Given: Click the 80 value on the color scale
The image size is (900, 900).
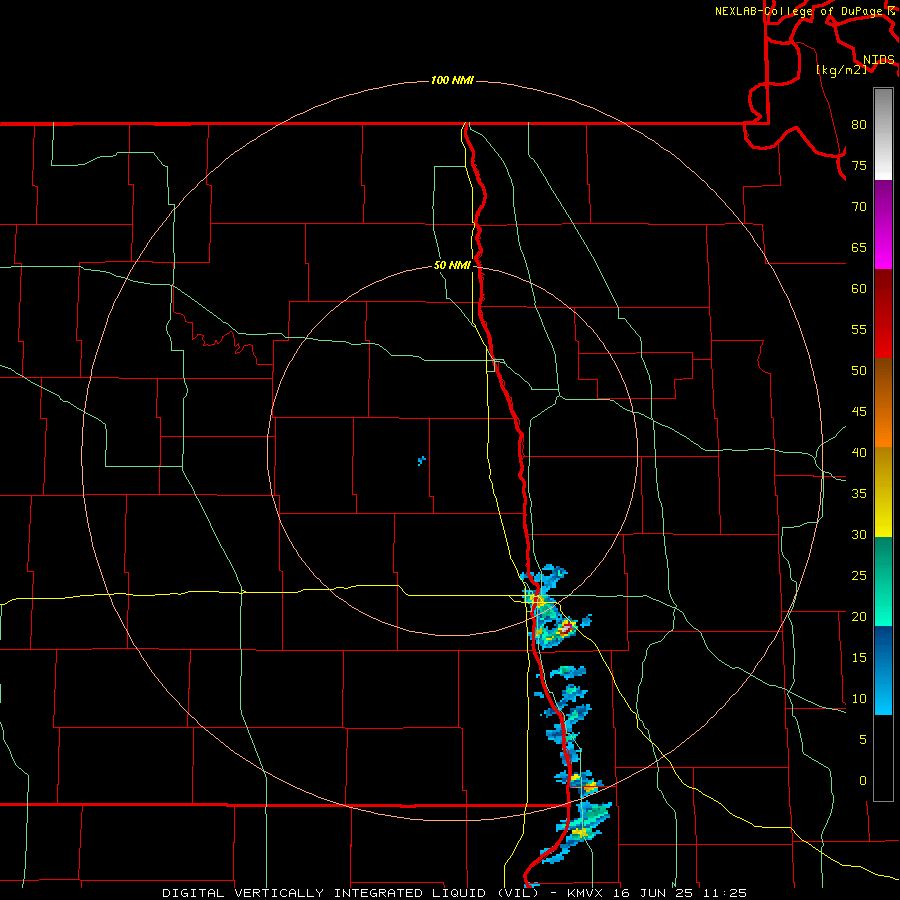Looking at the screenshot, I should [859, 125].
